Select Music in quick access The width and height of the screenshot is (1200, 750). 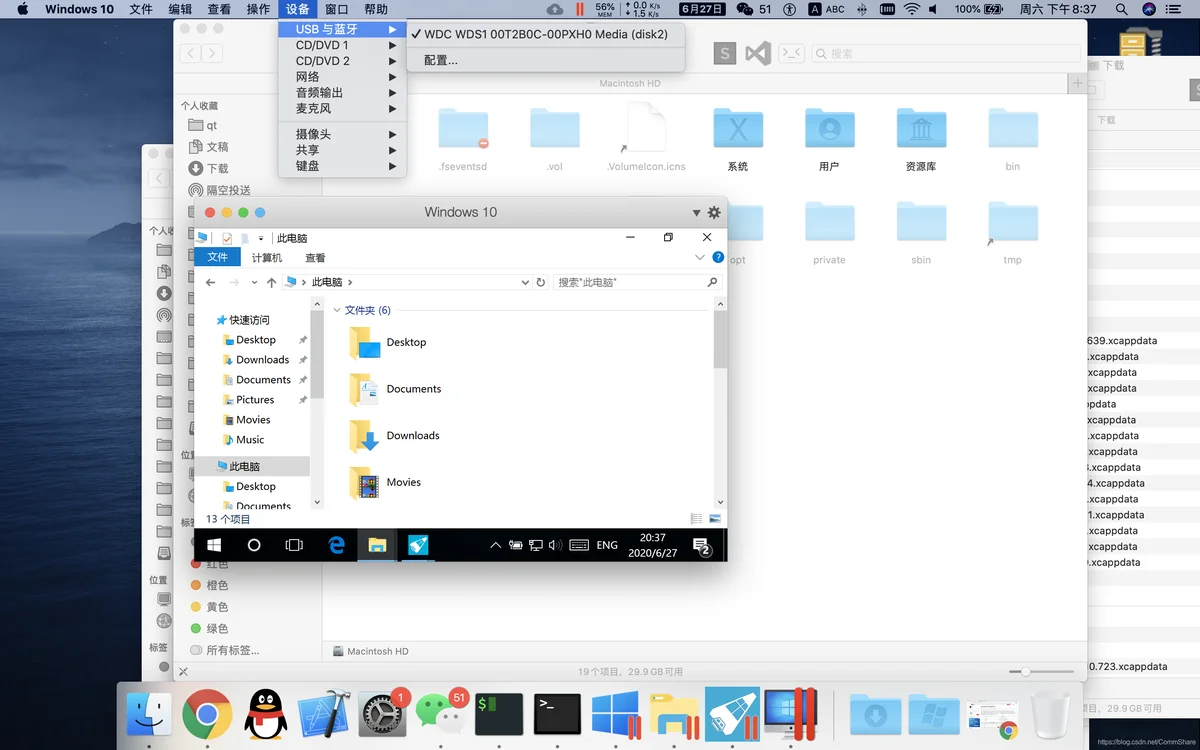250,440
